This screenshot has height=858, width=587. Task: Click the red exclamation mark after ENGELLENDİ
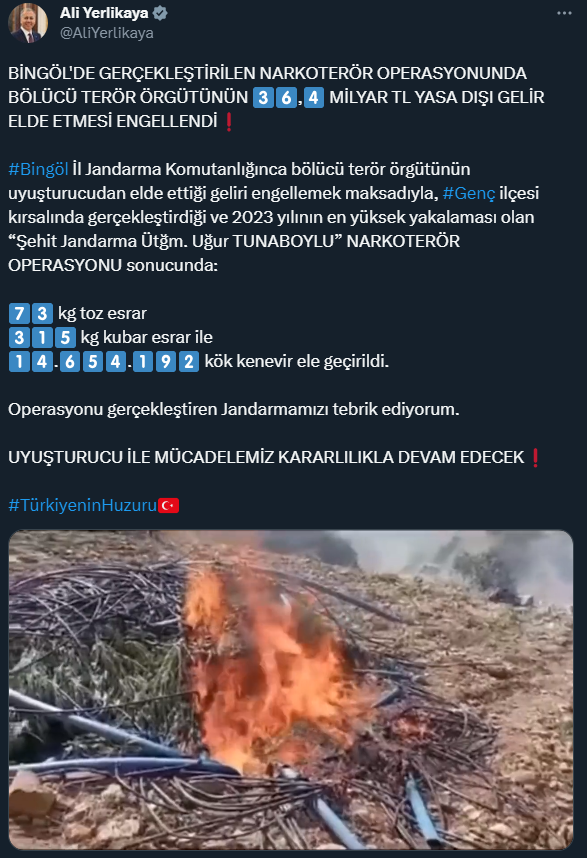[229, 121]
